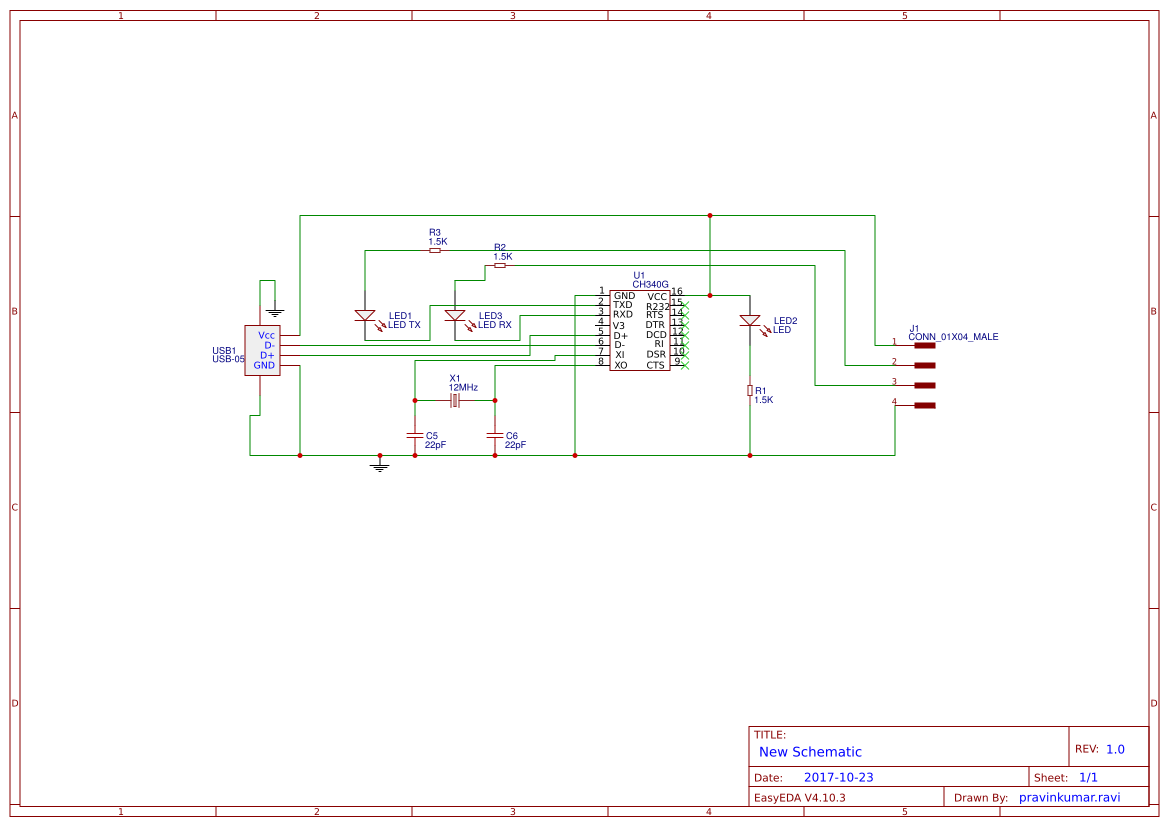Screen dimensions: 1169x827
Task: Select the "12MHz" crystal value label
Action: click(463, 388)
